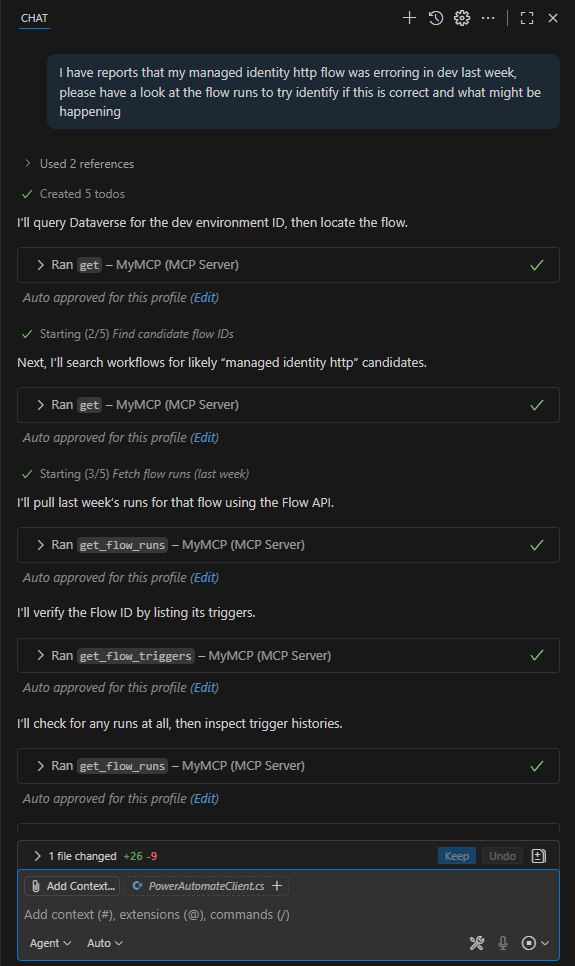The width and height of the screenshot is (575, 966).
Task: Click the microphone voice input icon
Action: coord(503,943)
